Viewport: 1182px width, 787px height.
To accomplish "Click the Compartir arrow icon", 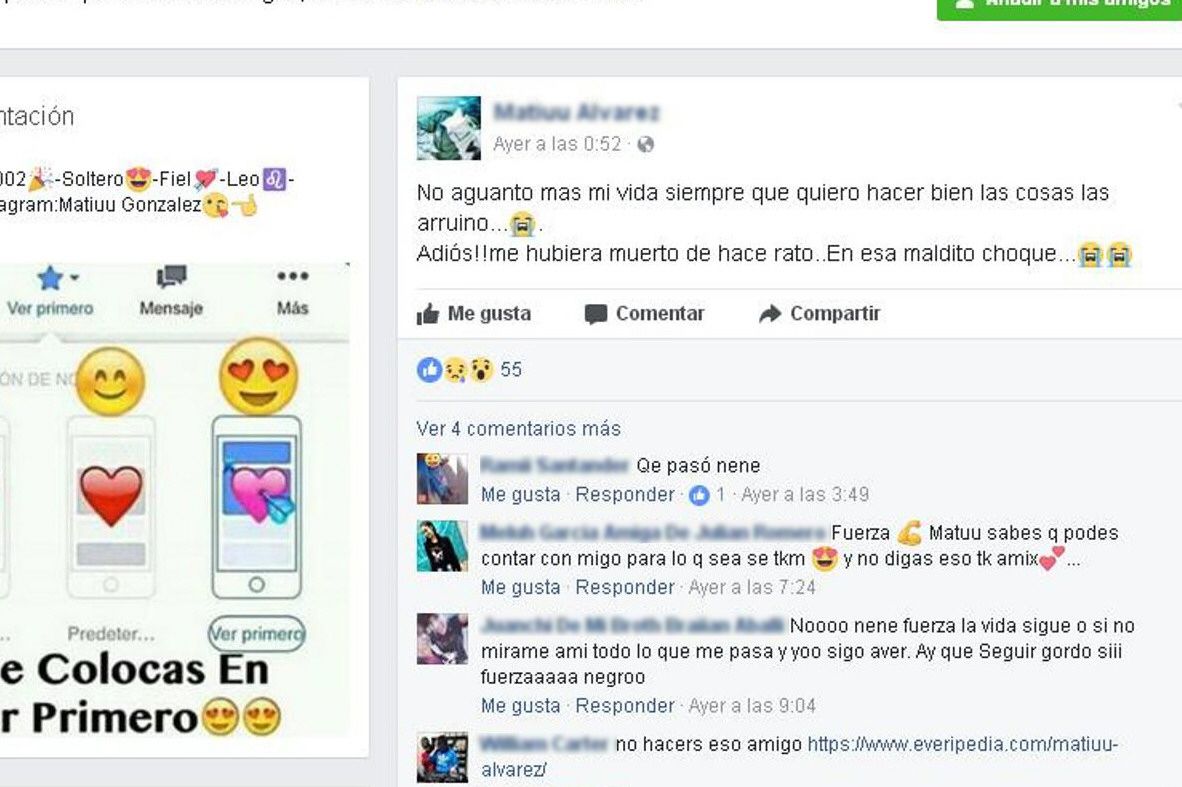I will coord(770,314).
